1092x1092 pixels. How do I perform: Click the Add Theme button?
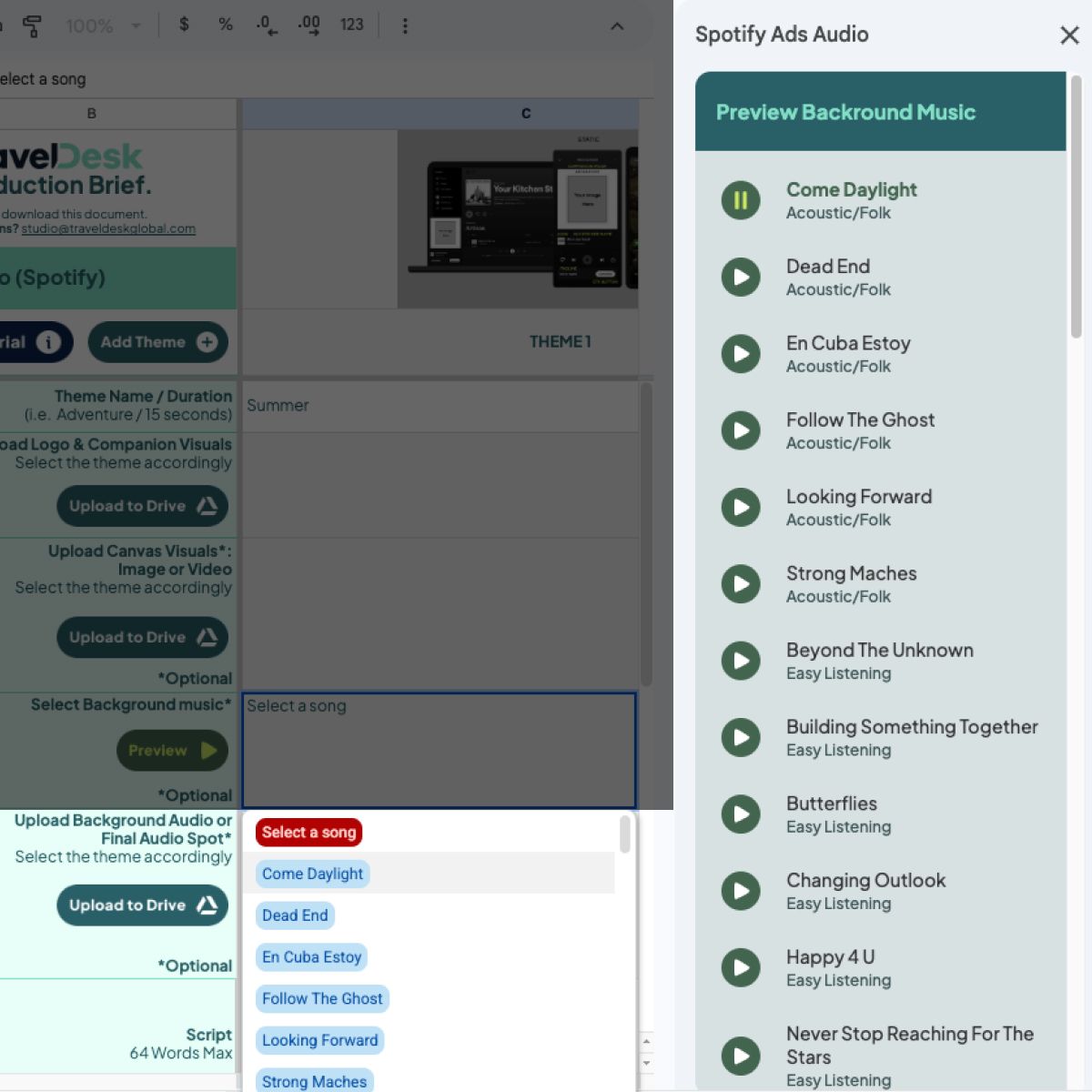[157, 342]
